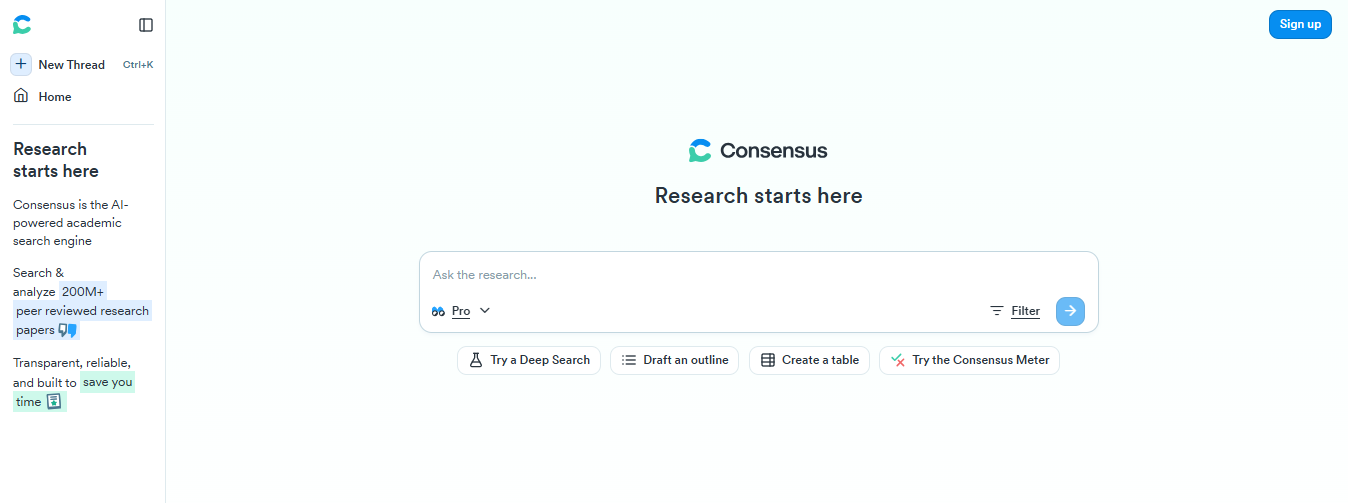Click the Consensus logo in the sidebar

22,25
